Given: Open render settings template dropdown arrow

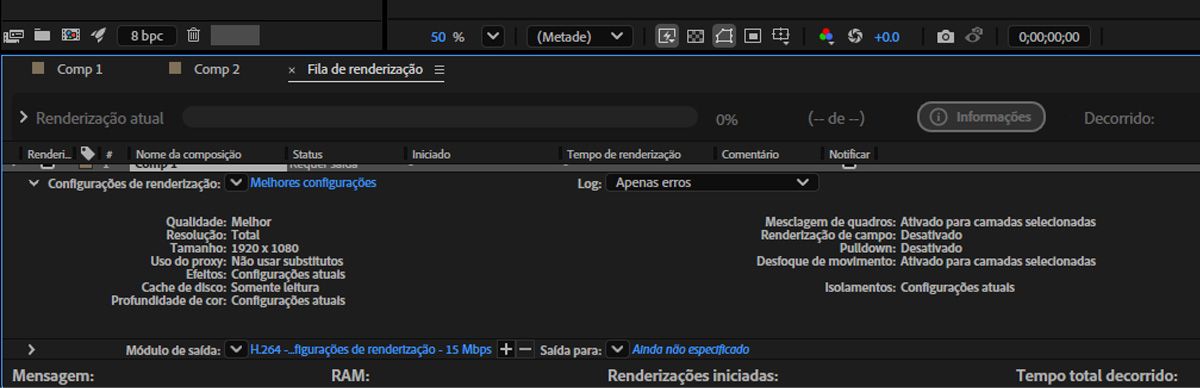Looking at the screenshot, I should [x=236, y=183].
